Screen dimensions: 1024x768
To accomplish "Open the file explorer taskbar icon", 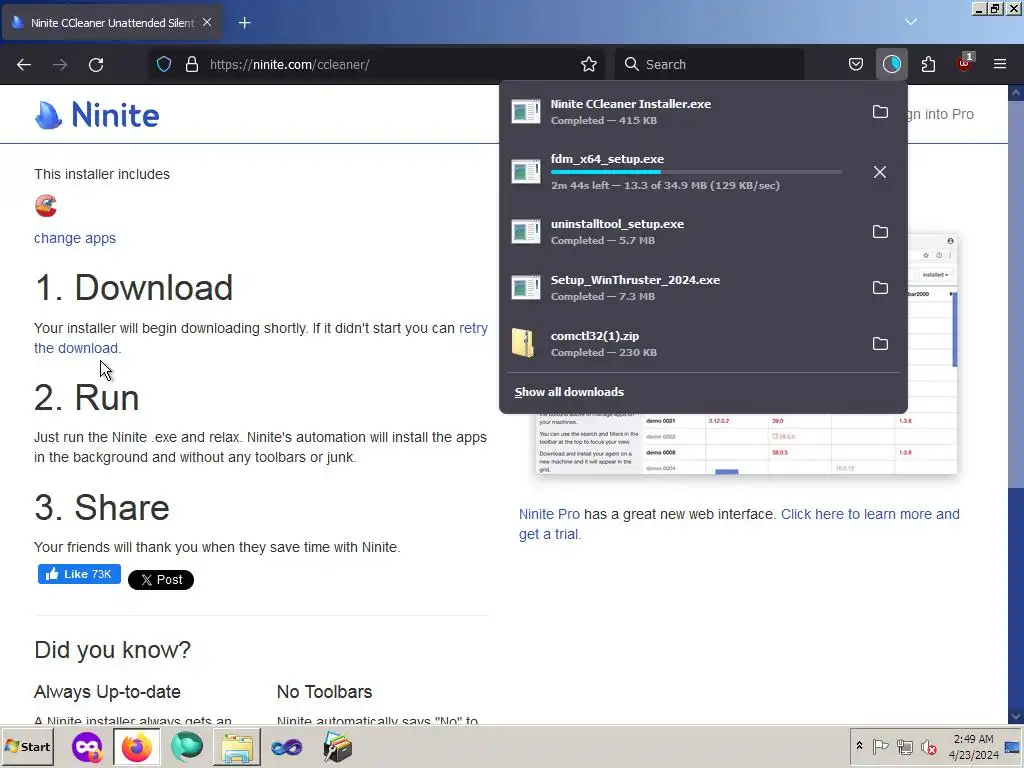I will click(236, 747).
